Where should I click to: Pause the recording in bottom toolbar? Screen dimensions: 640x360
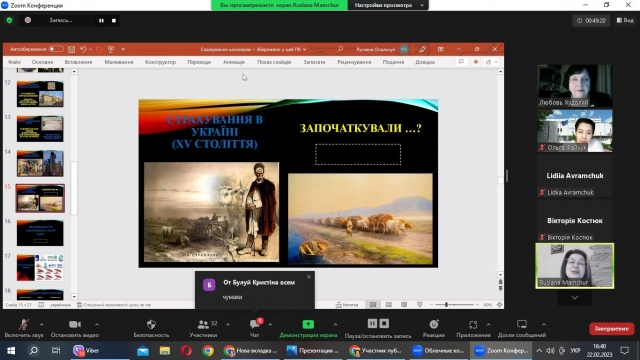pos(372,324)
